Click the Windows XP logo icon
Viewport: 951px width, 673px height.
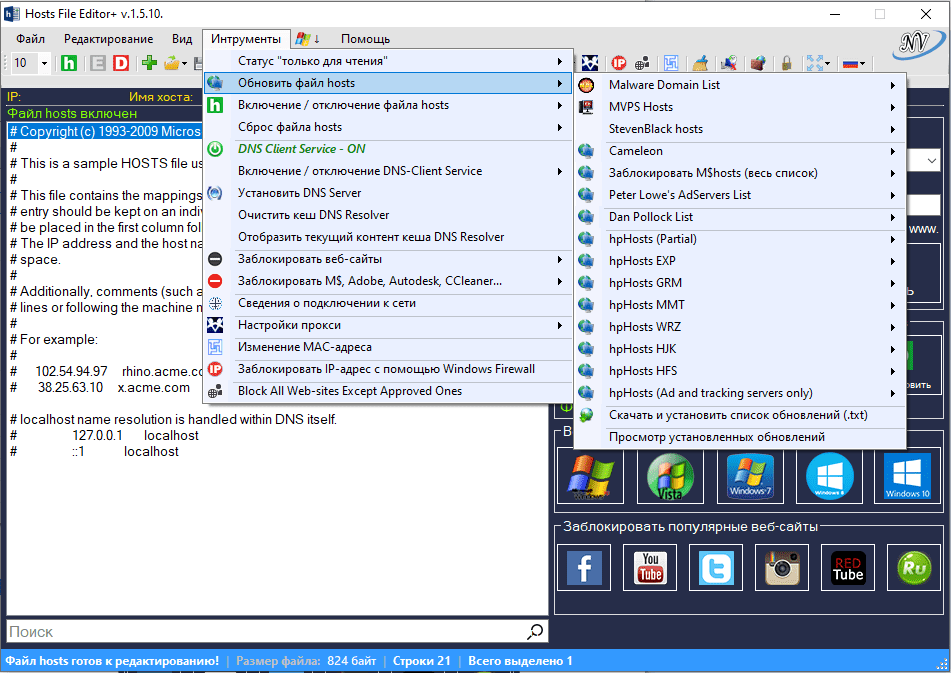591,478
